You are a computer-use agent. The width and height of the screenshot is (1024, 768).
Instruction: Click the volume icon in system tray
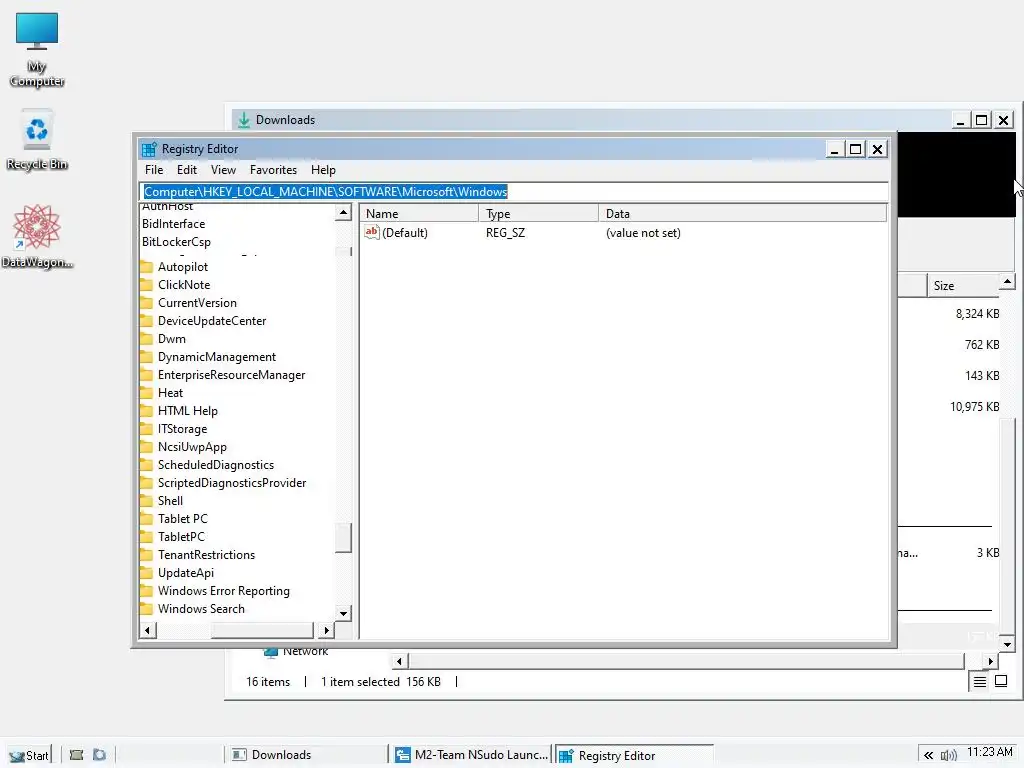point(948,755)
